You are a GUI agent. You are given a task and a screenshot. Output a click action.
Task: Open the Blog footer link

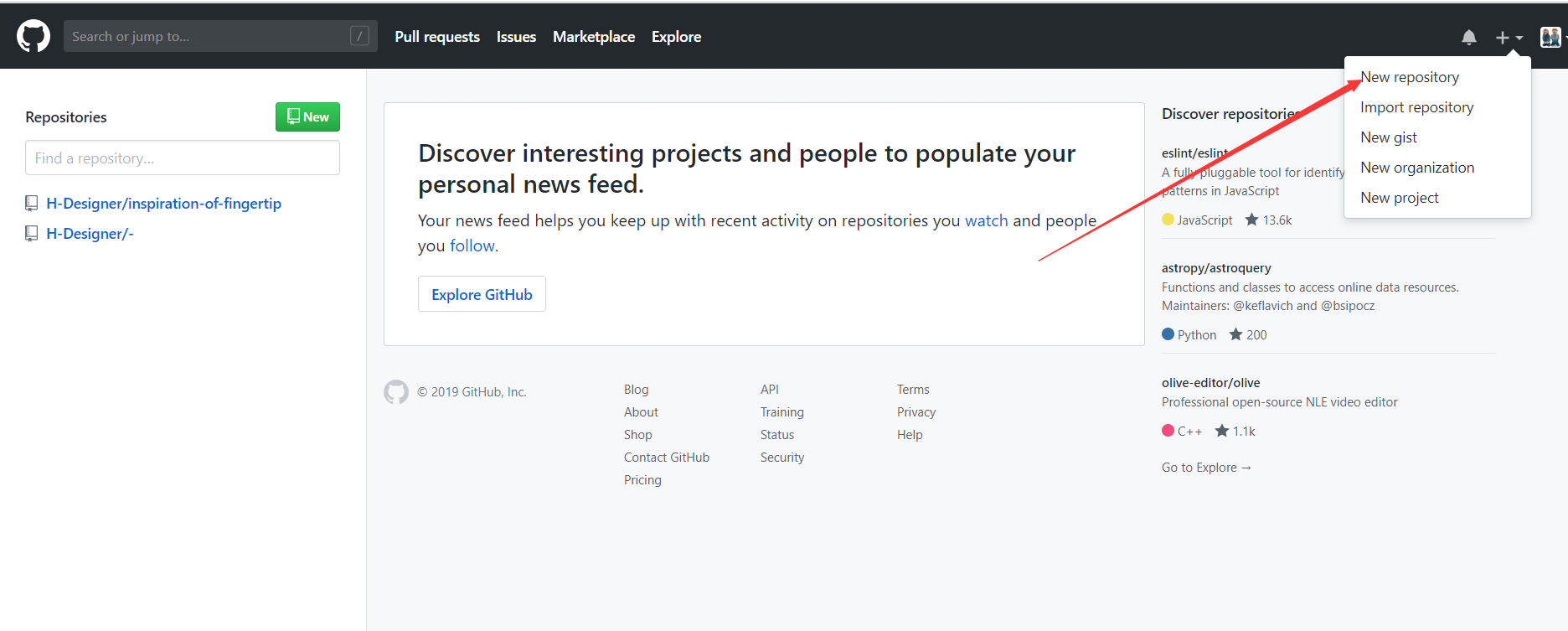636,390
